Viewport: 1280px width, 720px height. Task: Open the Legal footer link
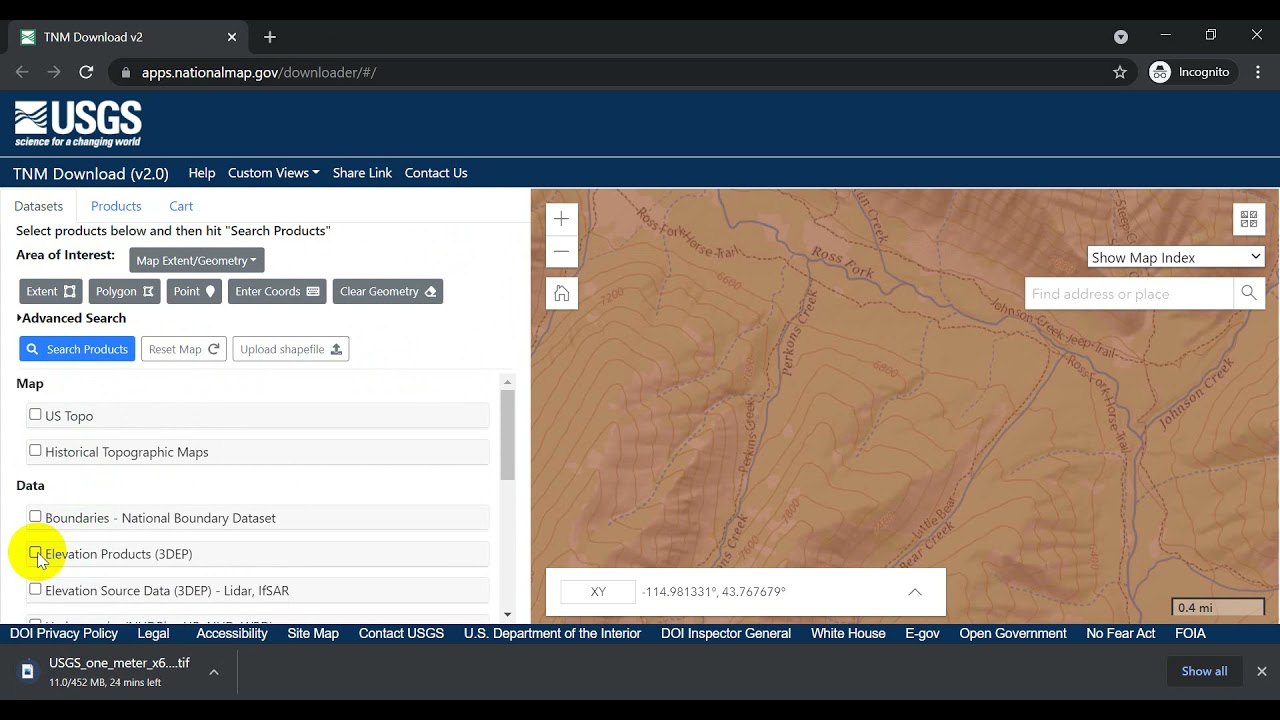click(153, 633)
